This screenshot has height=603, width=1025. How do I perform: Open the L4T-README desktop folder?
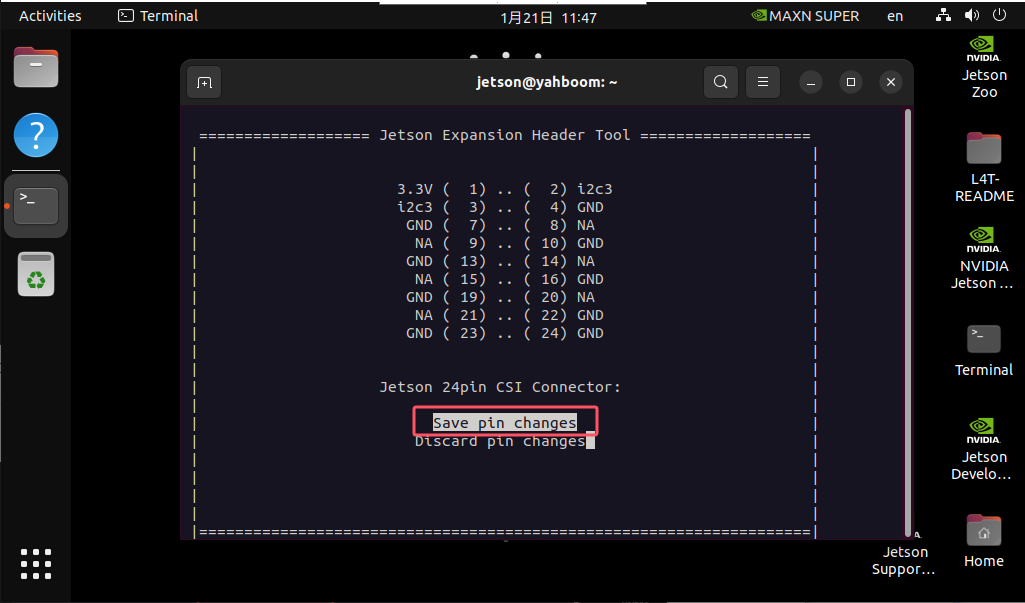tap(984, 167)
